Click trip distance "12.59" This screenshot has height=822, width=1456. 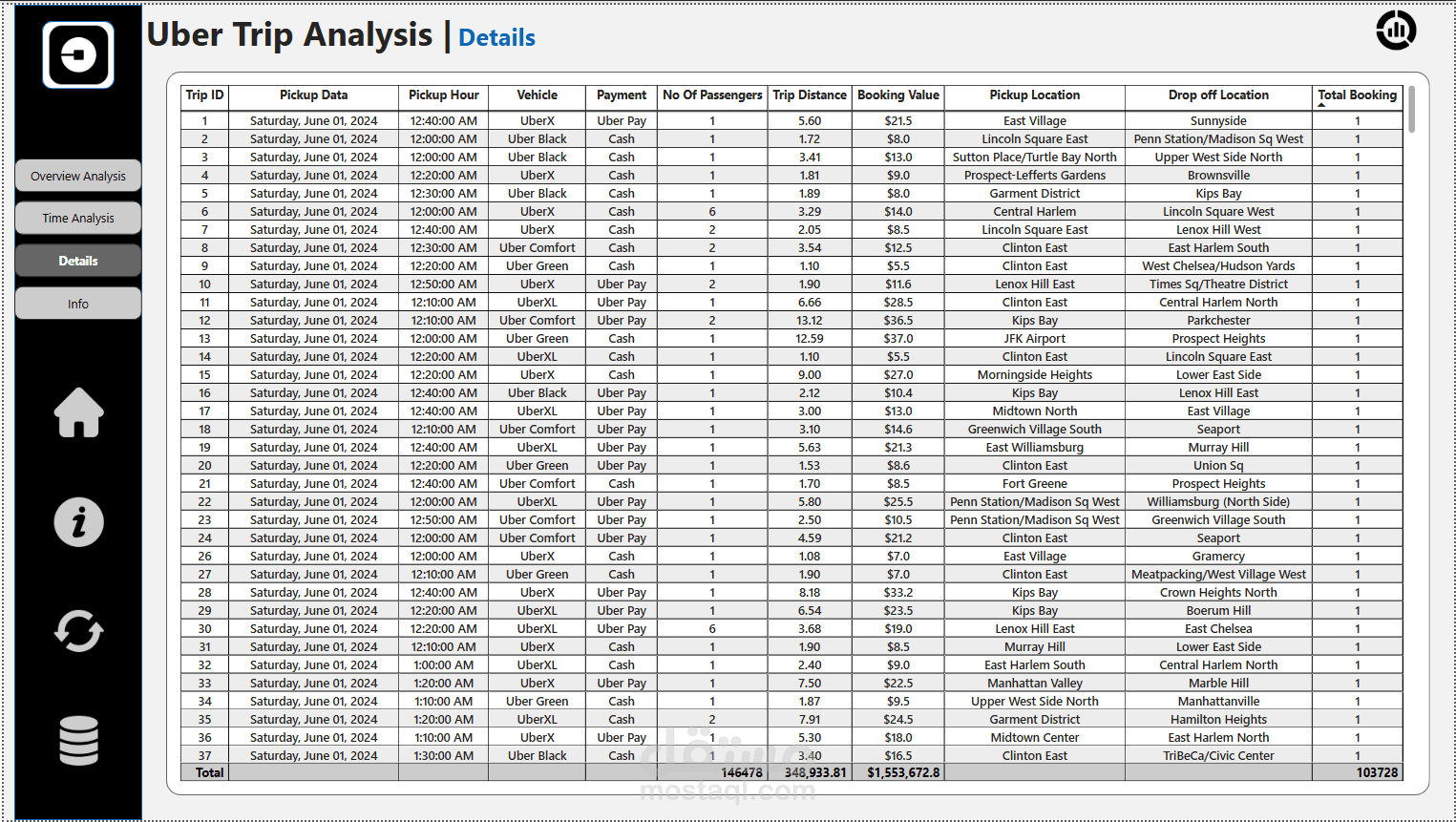point(810,339)
